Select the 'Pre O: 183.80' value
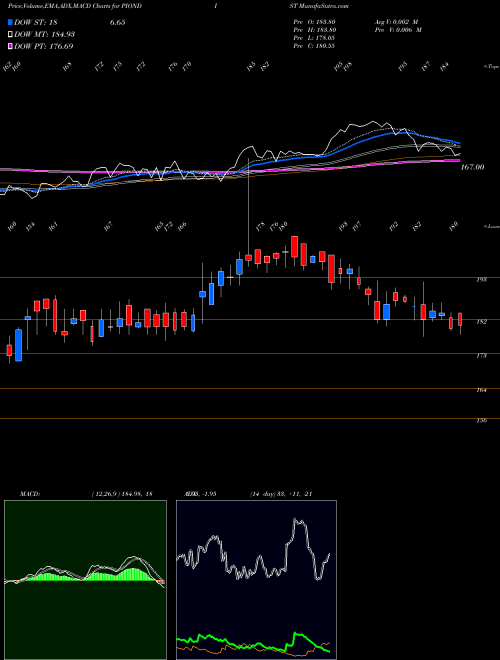Screen dimensions: 500x660 [x=314, y=22]
